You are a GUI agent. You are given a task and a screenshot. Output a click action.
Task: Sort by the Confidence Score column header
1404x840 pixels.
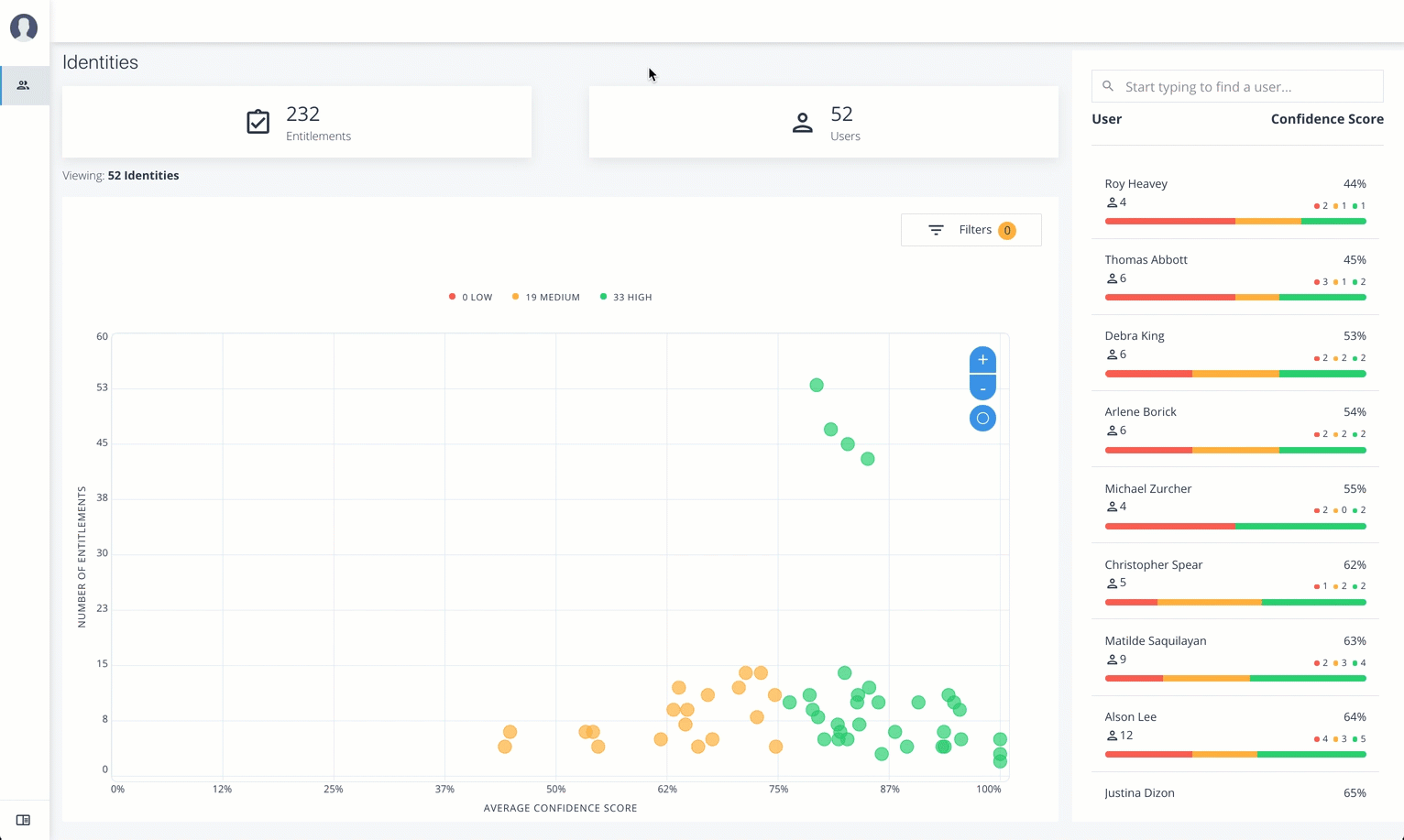coord(1326,119)
